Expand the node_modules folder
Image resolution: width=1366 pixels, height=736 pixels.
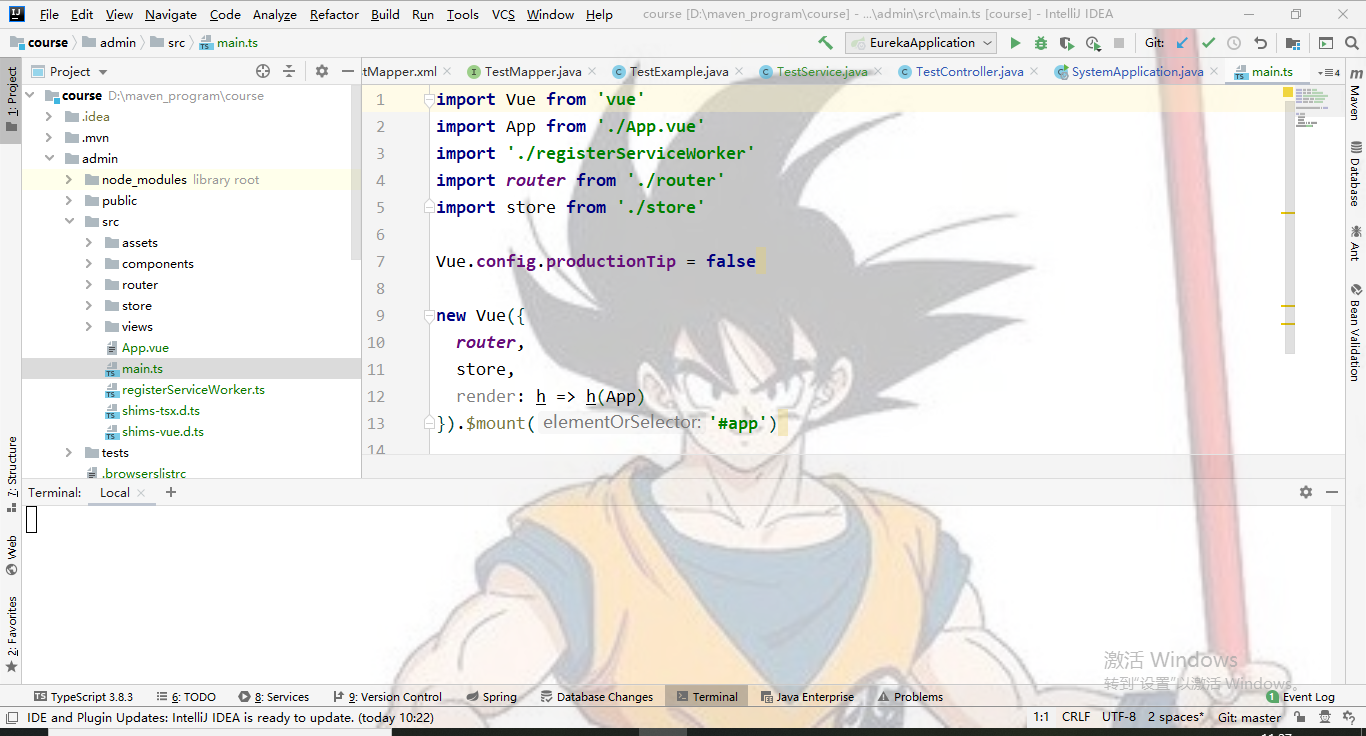click(68, 180)
